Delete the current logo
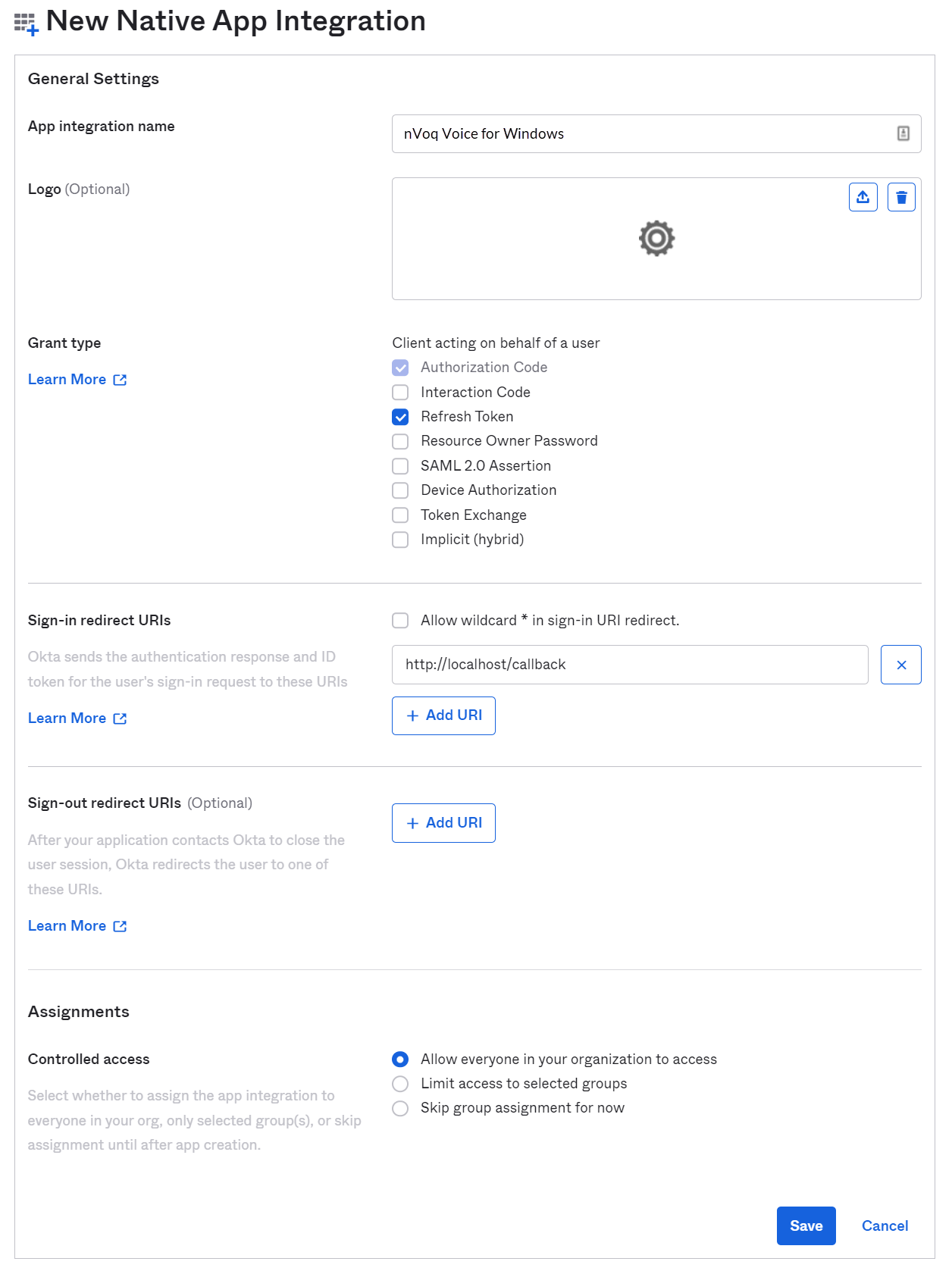Screen dimensions: 952x1274 point(901,196)
